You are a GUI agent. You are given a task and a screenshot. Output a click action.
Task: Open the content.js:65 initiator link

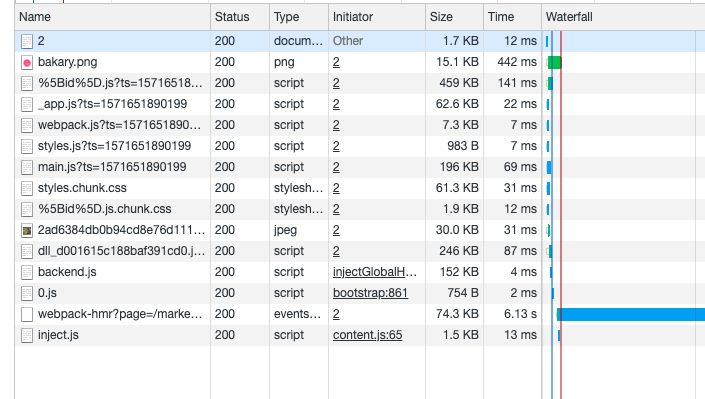coord(367,335)
